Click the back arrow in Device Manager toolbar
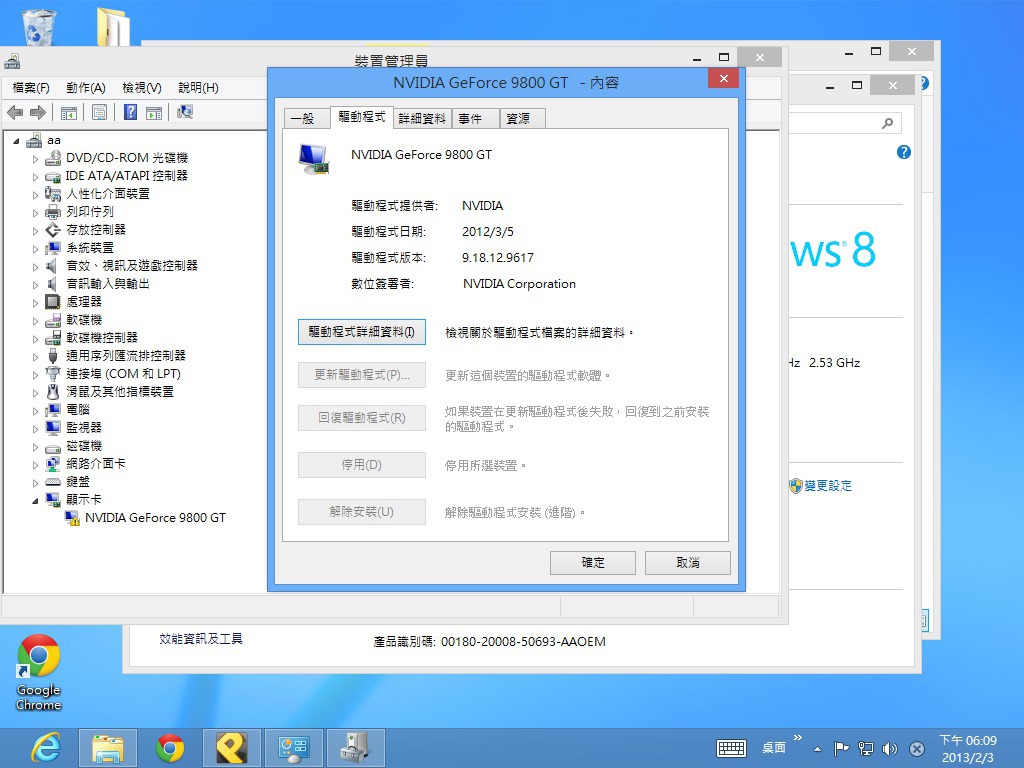The height and width of the screenshot is (768, 1024). pos(15,113)
